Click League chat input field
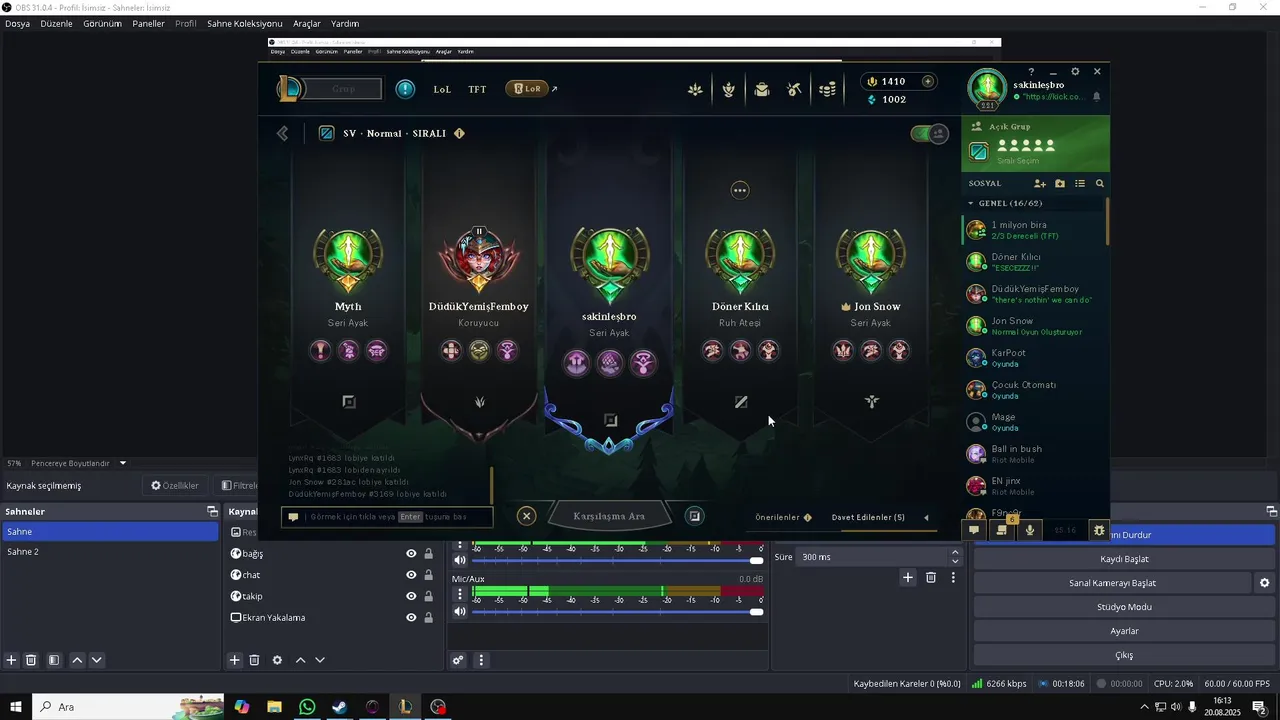The width and height of the screenshot is (1280, 720). tap(387, 517)
